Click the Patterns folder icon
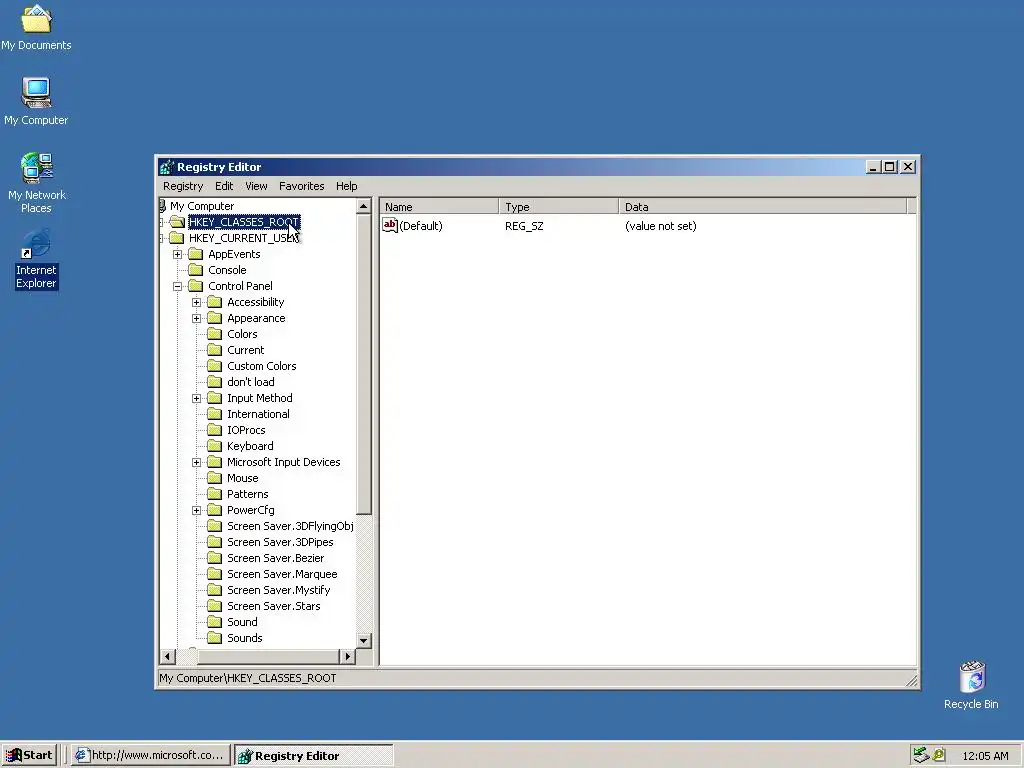 coord(215,494)
